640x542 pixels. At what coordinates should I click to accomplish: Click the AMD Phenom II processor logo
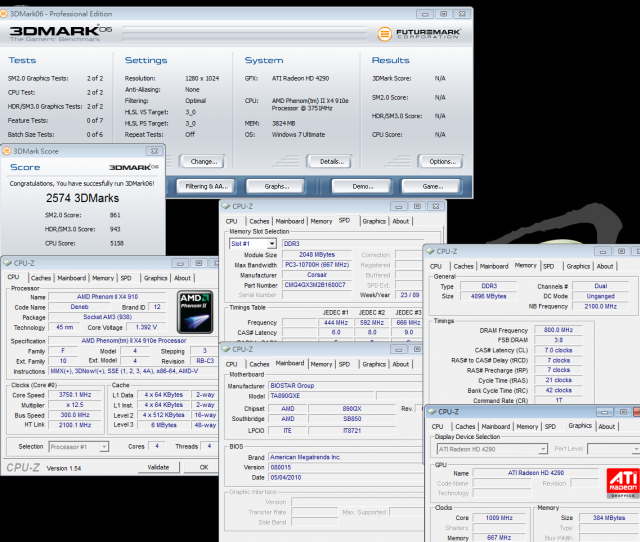point(195,312)
